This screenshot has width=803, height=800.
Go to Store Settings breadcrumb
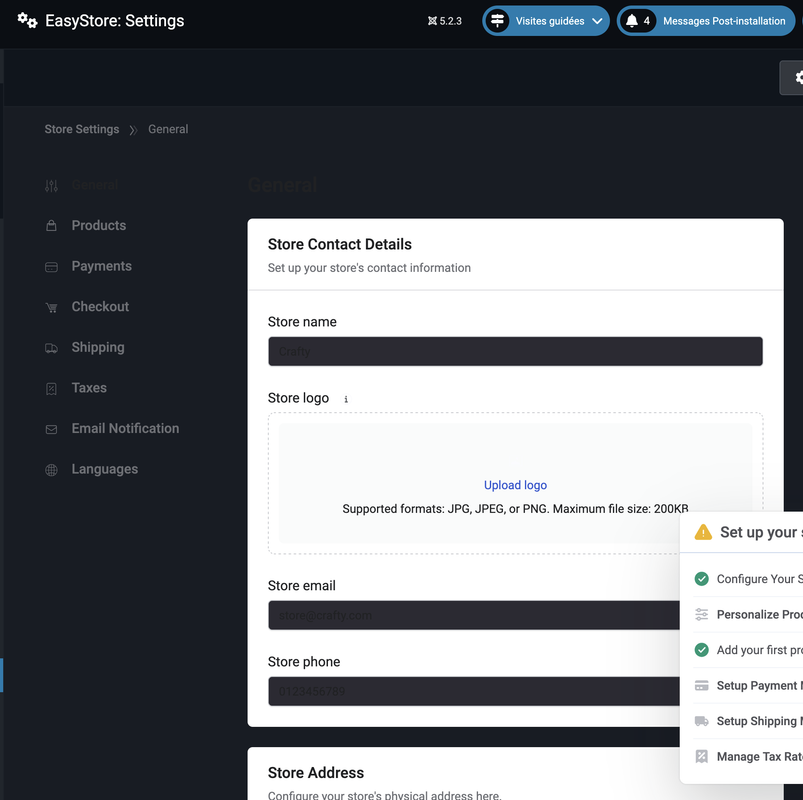tap(82, 129)
